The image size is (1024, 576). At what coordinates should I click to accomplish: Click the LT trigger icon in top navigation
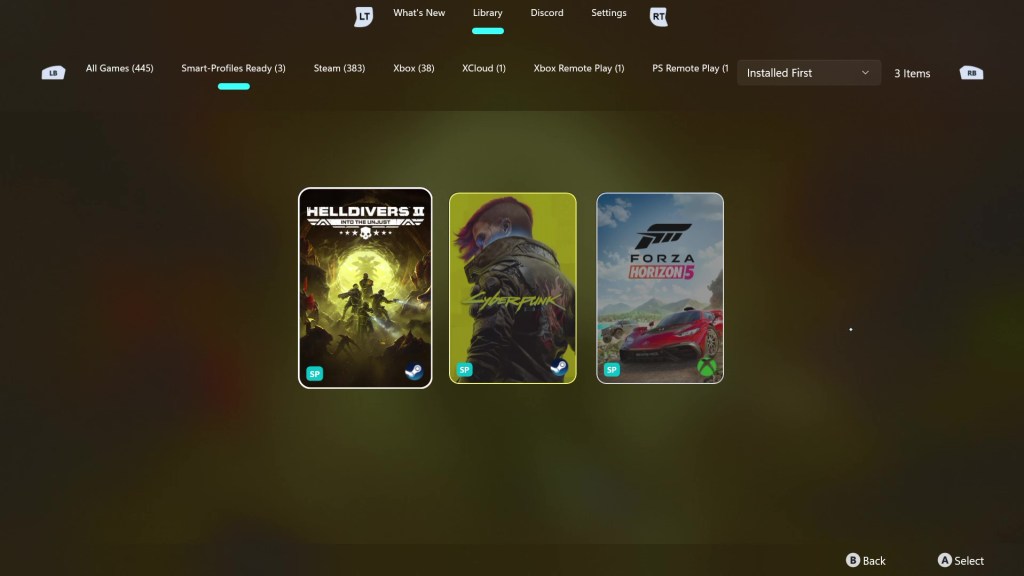point(363,16)
